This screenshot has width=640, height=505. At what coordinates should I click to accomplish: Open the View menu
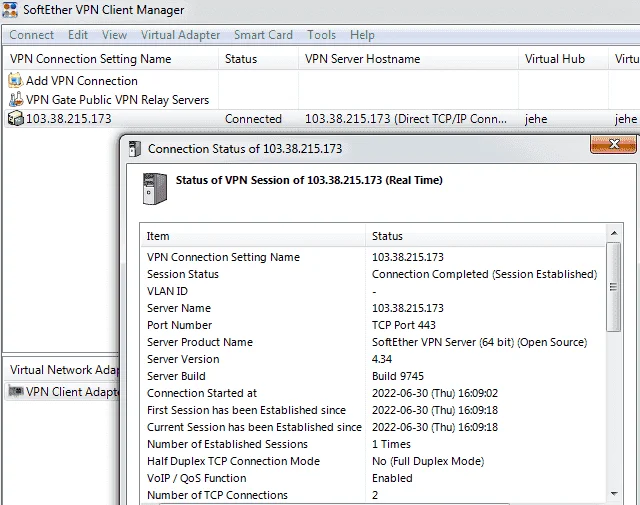point(114,35)
